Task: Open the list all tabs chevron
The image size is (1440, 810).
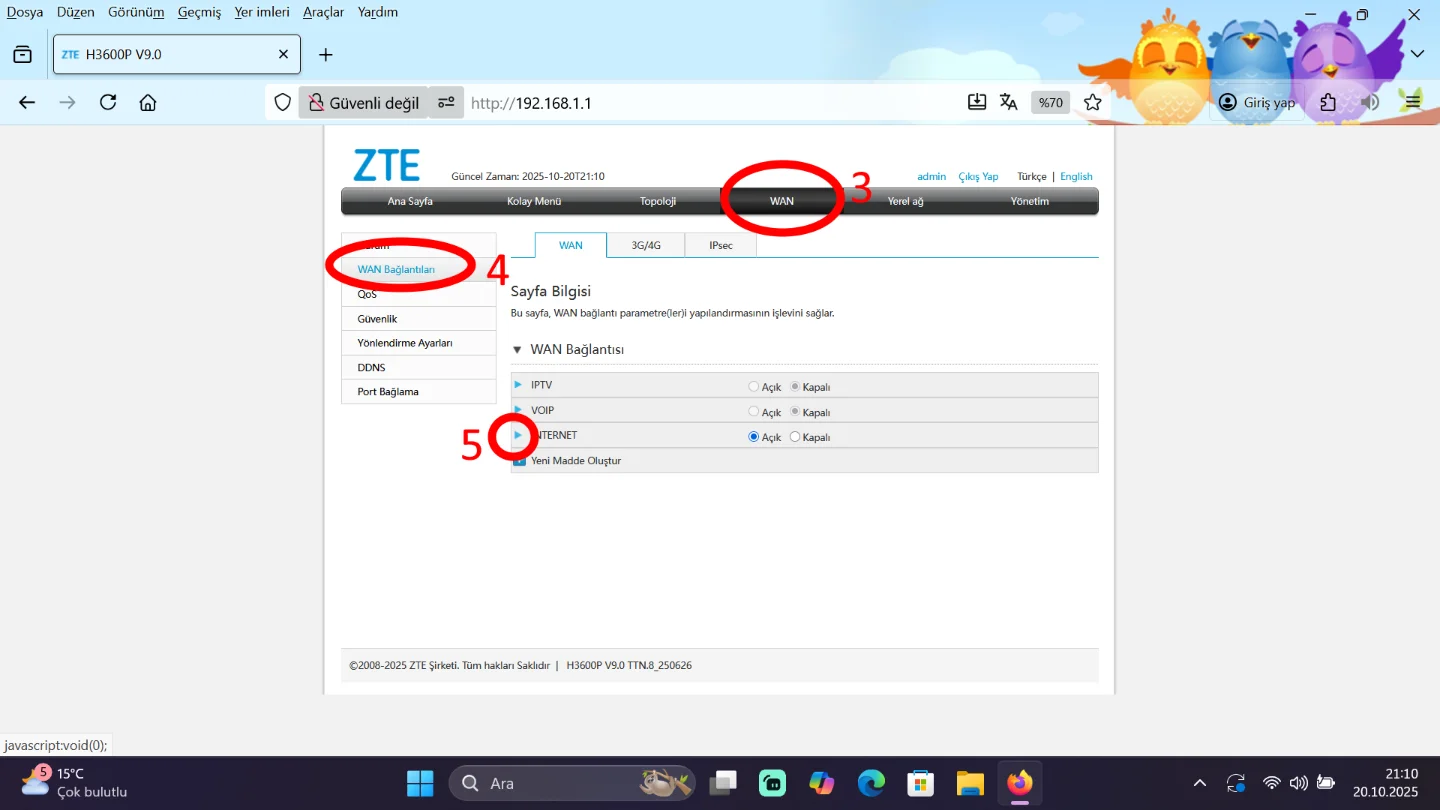Action: pyautogui.click(x=1417, y=54)
